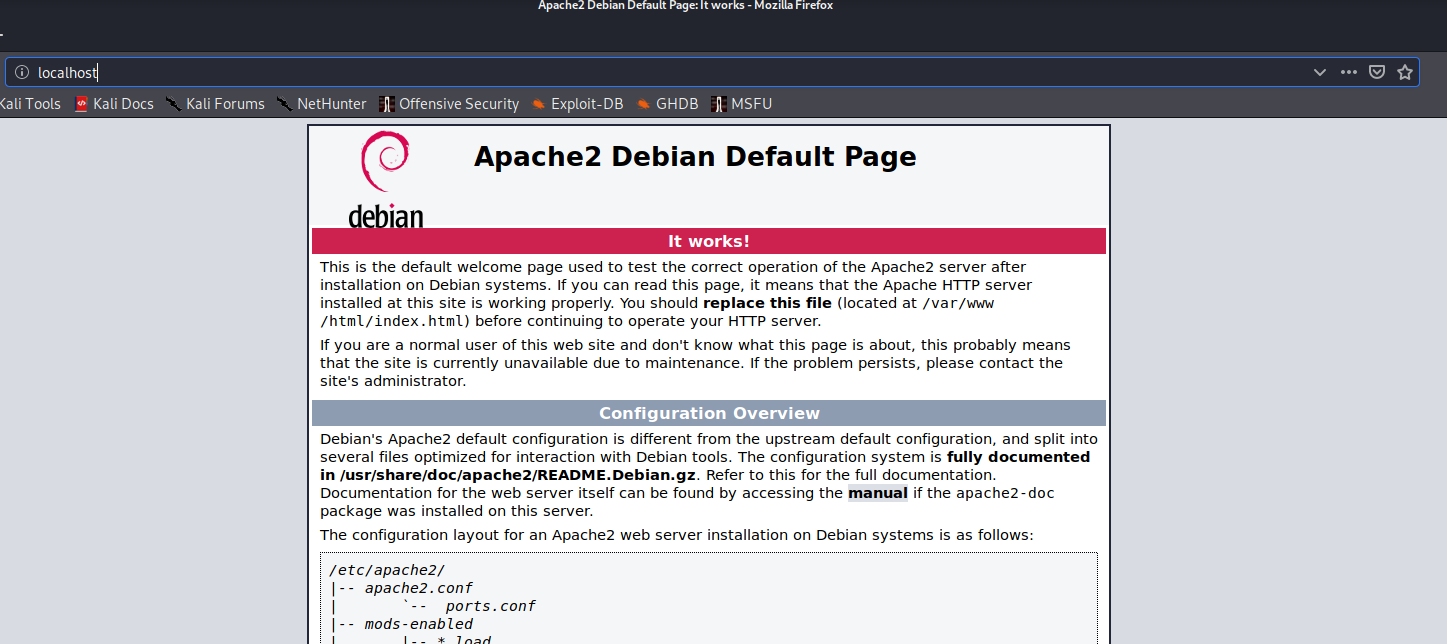
Task: Click the Configuration Overview section header
Action: [709, 413]
